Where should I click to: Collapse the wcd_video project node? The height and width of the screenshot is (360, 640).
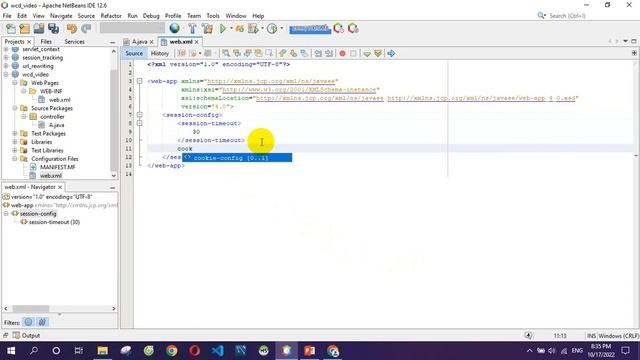(6, 74)
